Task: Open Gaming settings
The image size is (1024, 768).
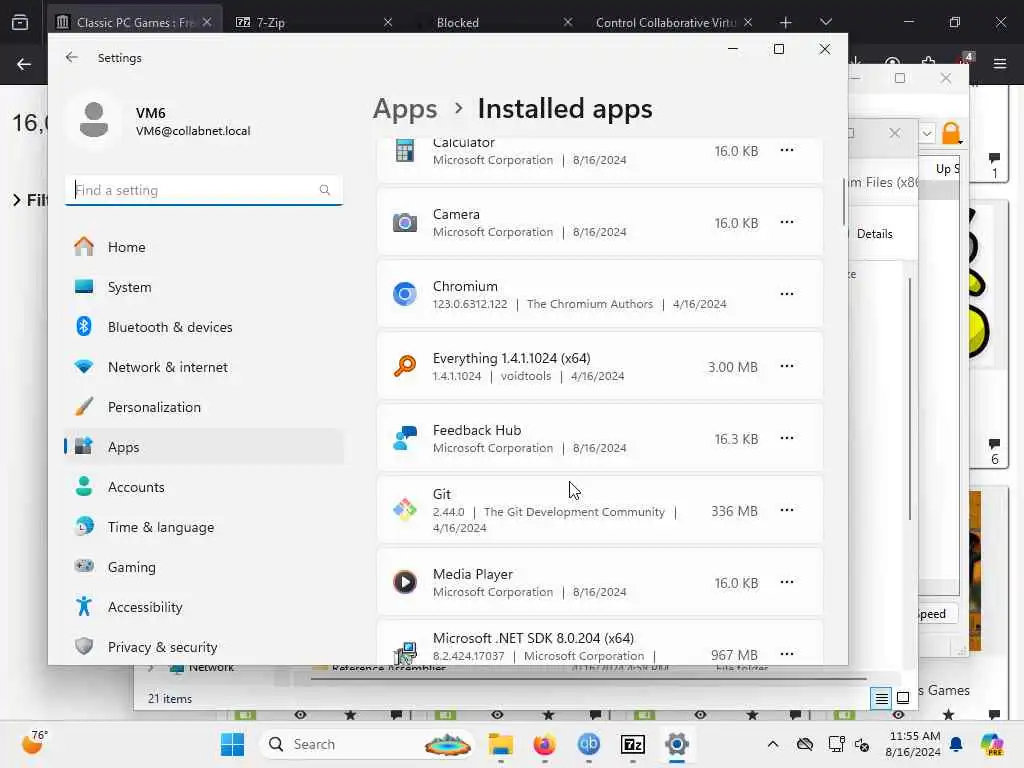Action: 204,567
